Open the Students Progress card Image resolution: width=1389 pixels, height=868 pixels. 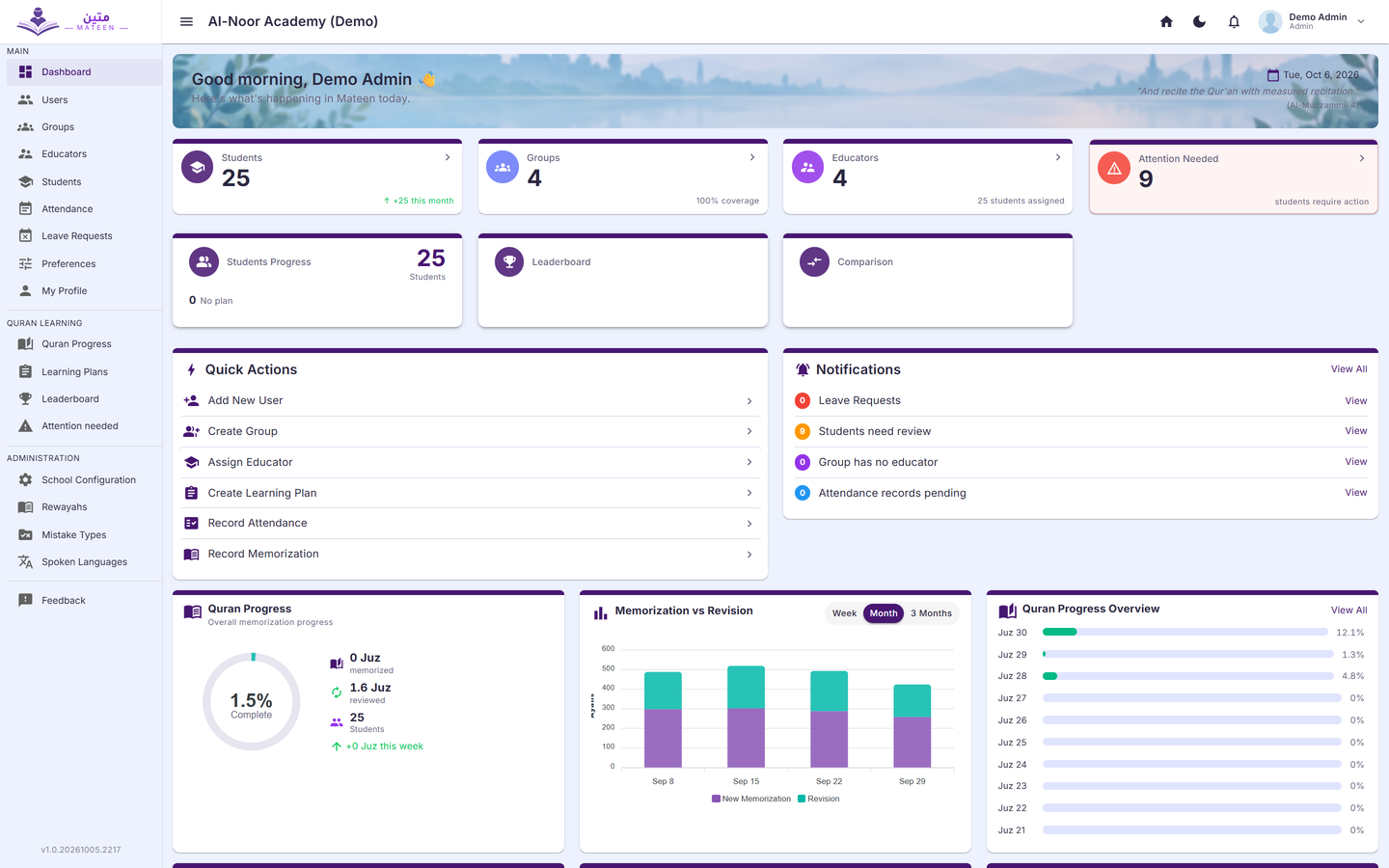point(317,282)
